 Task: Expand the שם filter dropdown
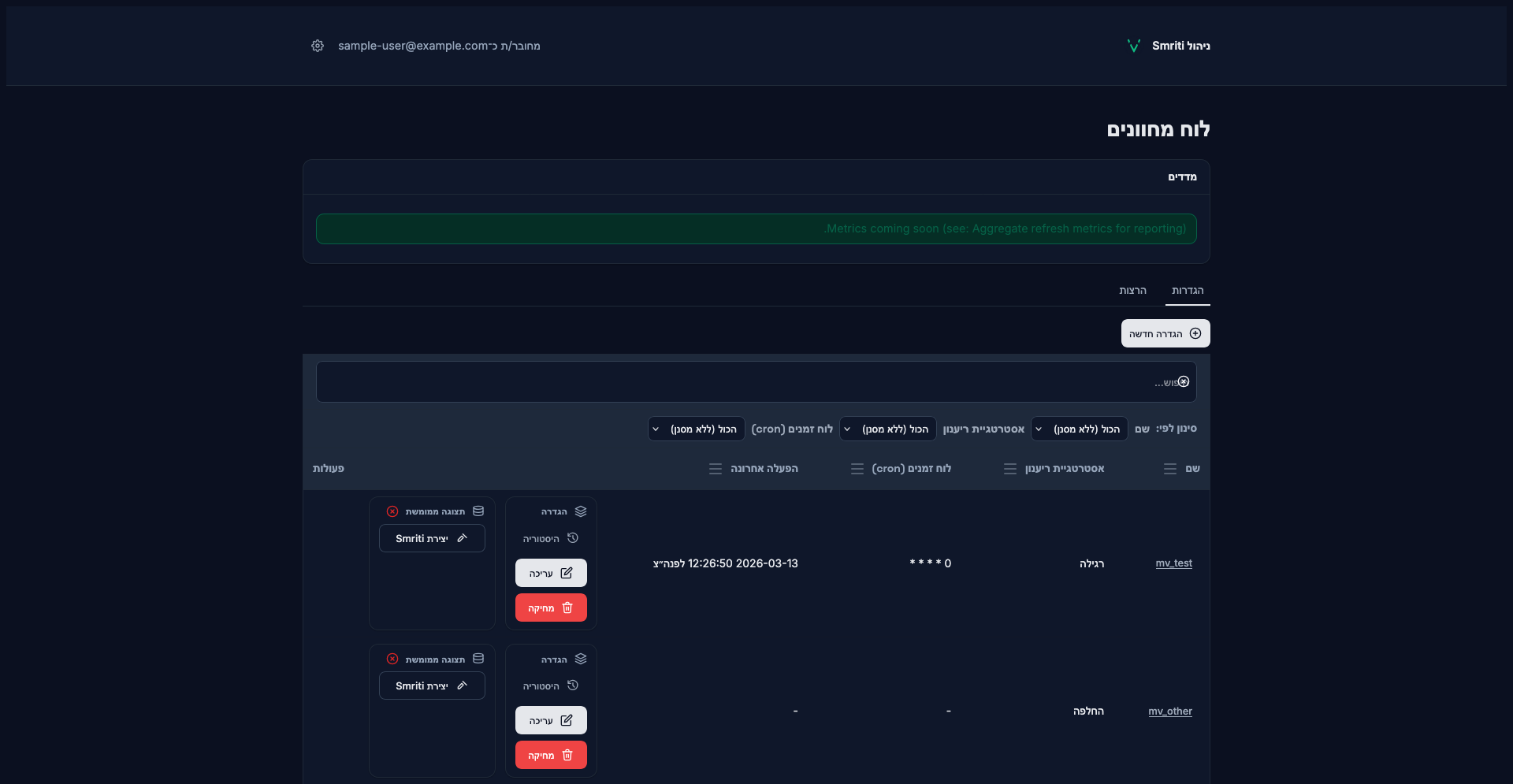tap(1079, 429)
